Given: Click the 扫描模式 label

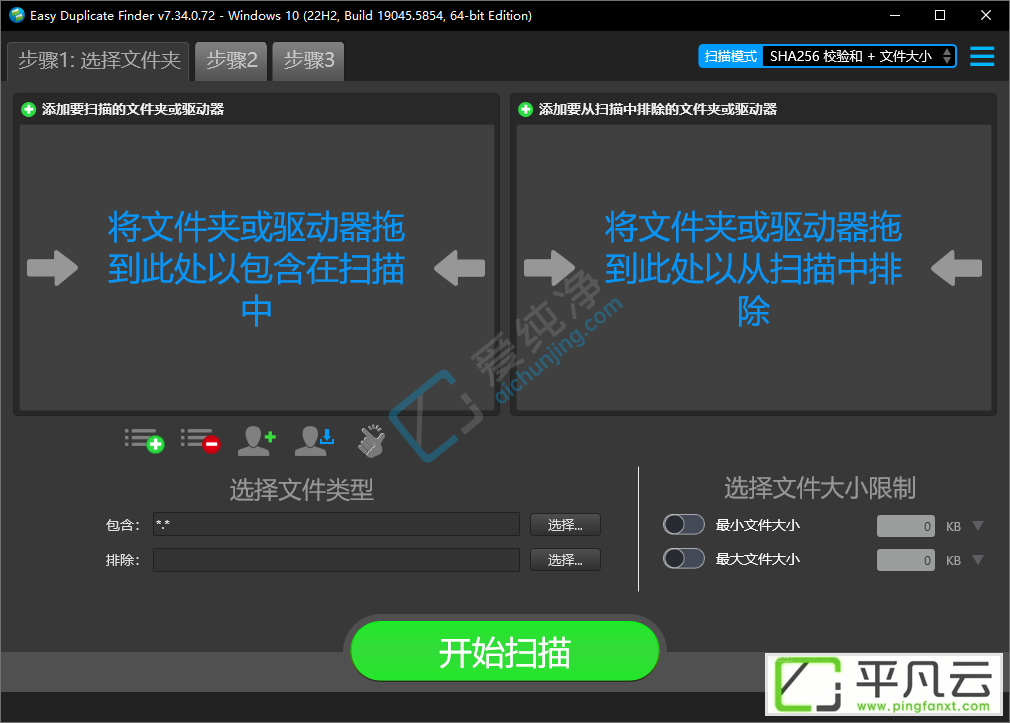Looking at the screenshot, I should [x=730, y=57].
